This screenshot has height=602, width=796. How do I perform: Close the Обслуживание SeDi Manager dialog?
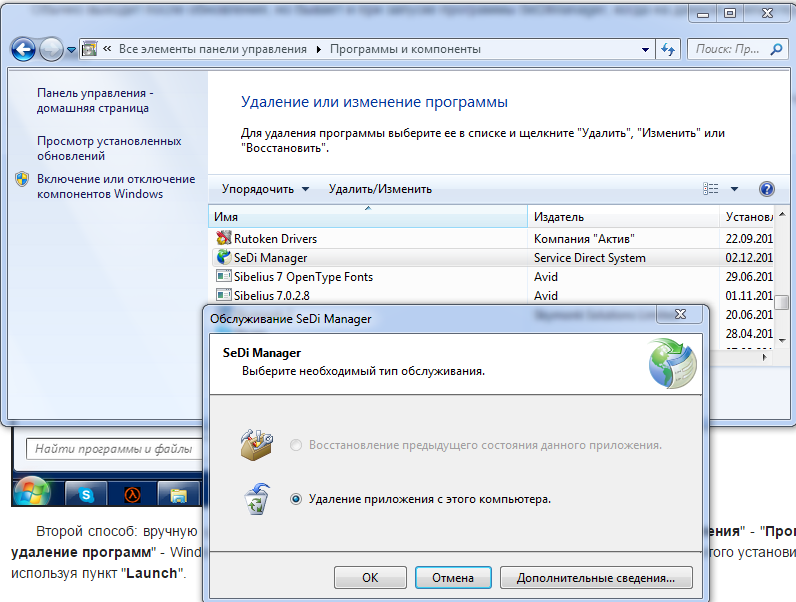(x=680, y=314)
